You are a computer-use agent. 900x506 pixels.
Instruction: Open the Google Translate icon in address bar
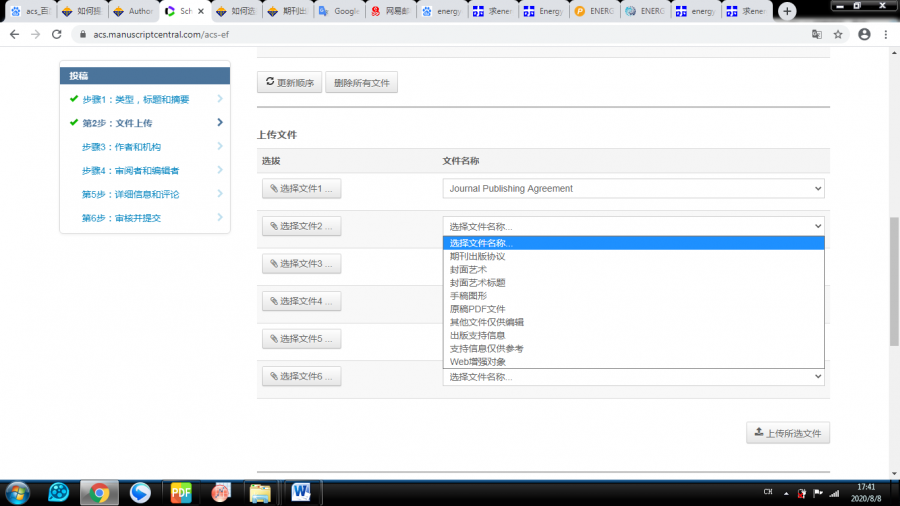816,34
